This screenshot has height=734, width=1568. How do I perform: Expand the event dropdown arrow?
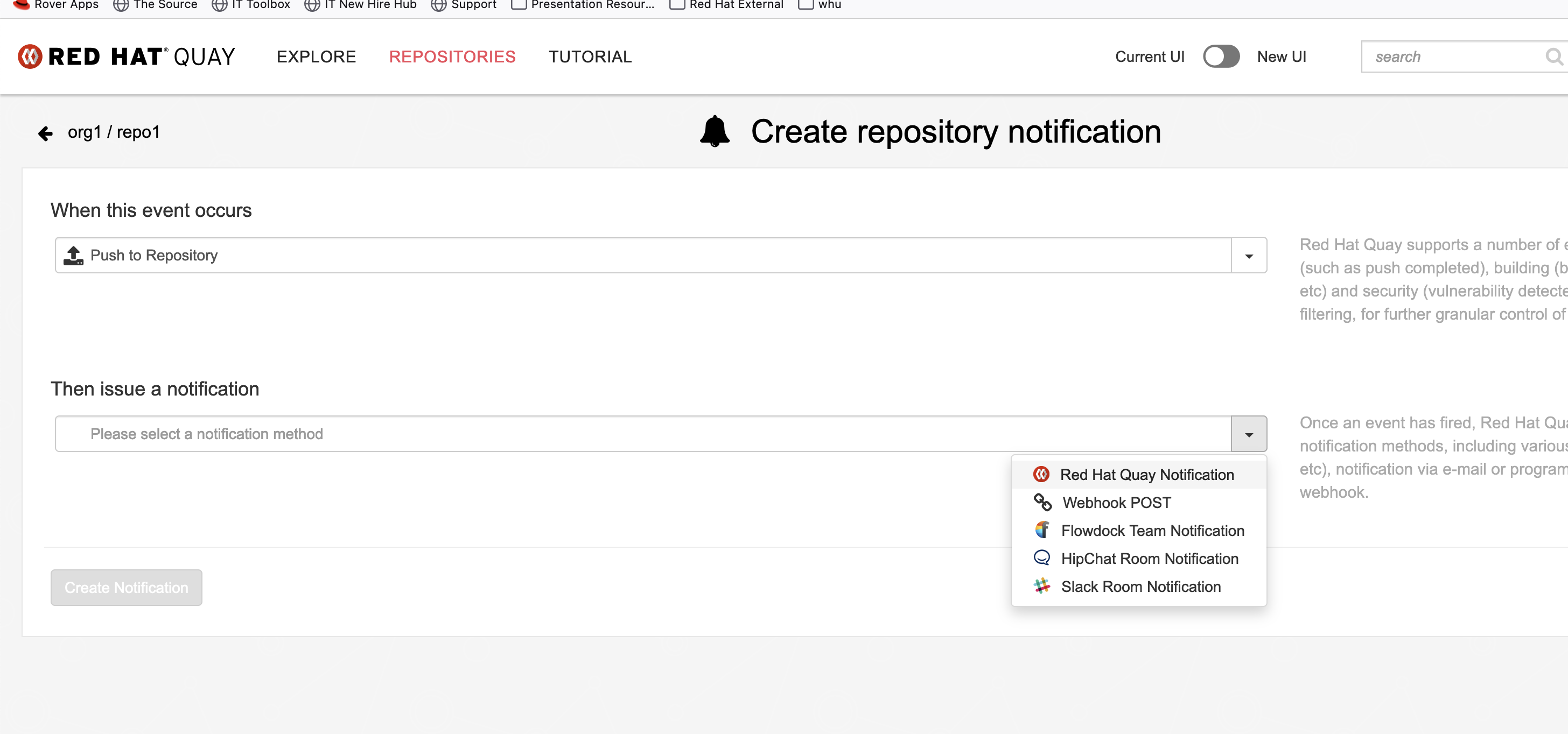(1249, 256)
